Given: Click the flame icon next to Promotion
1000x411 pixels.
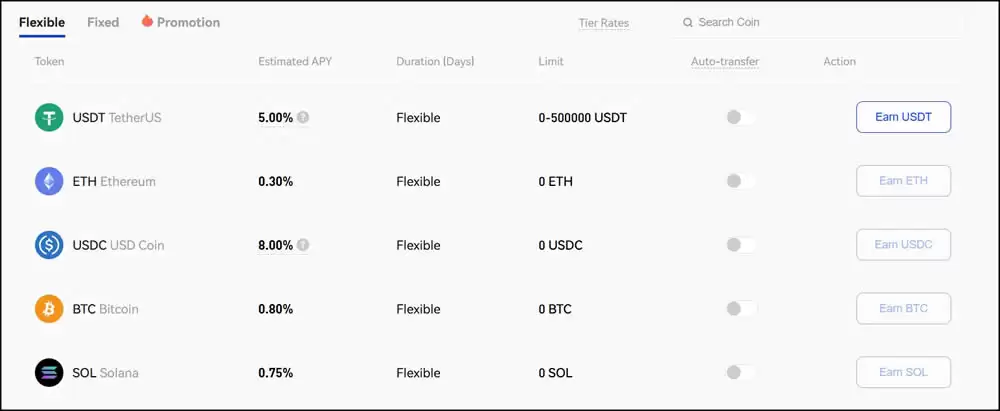Looking at the screenshot, I should [148, 21].
